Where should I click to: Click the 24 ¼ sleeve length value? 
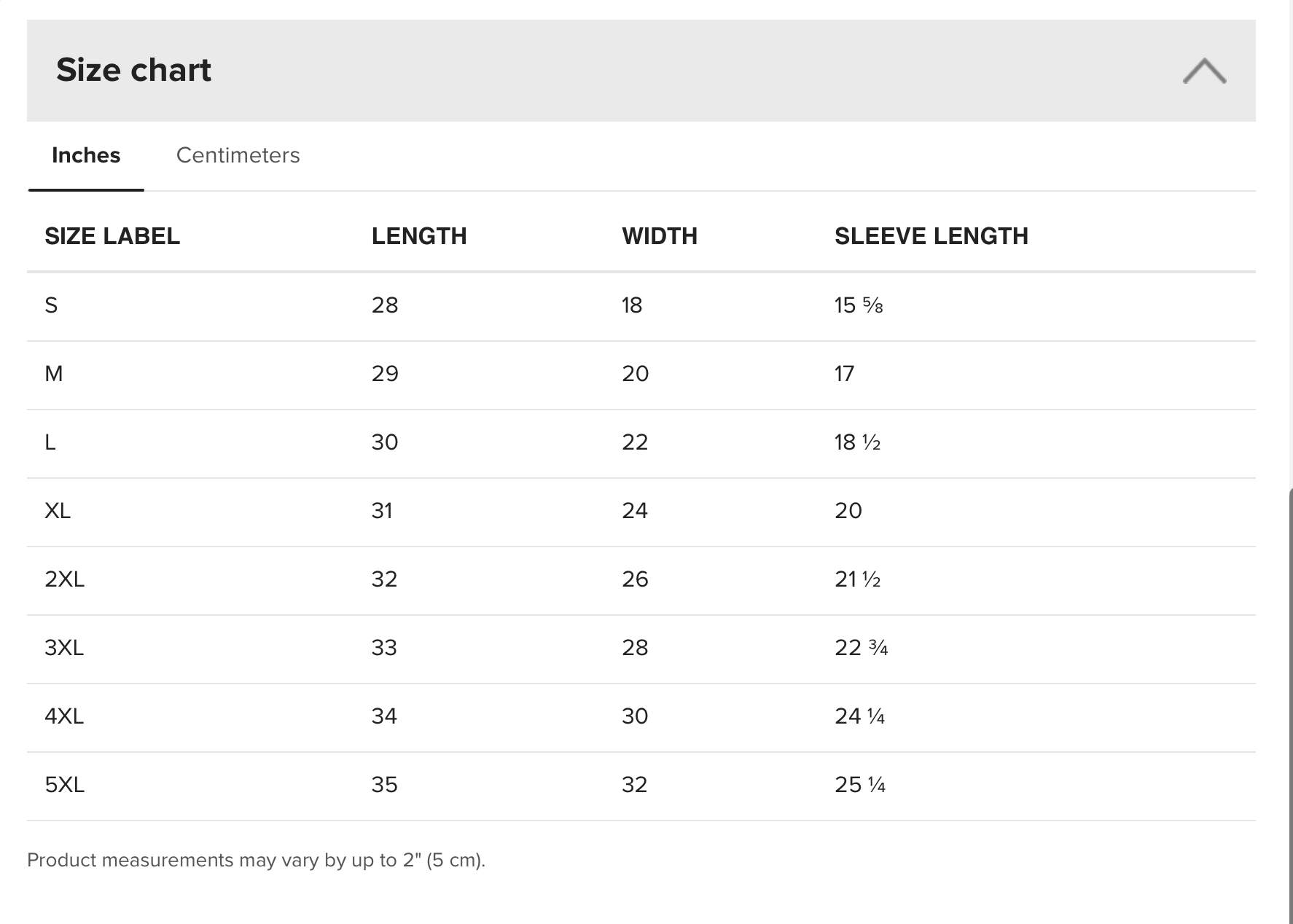point(859,716)
